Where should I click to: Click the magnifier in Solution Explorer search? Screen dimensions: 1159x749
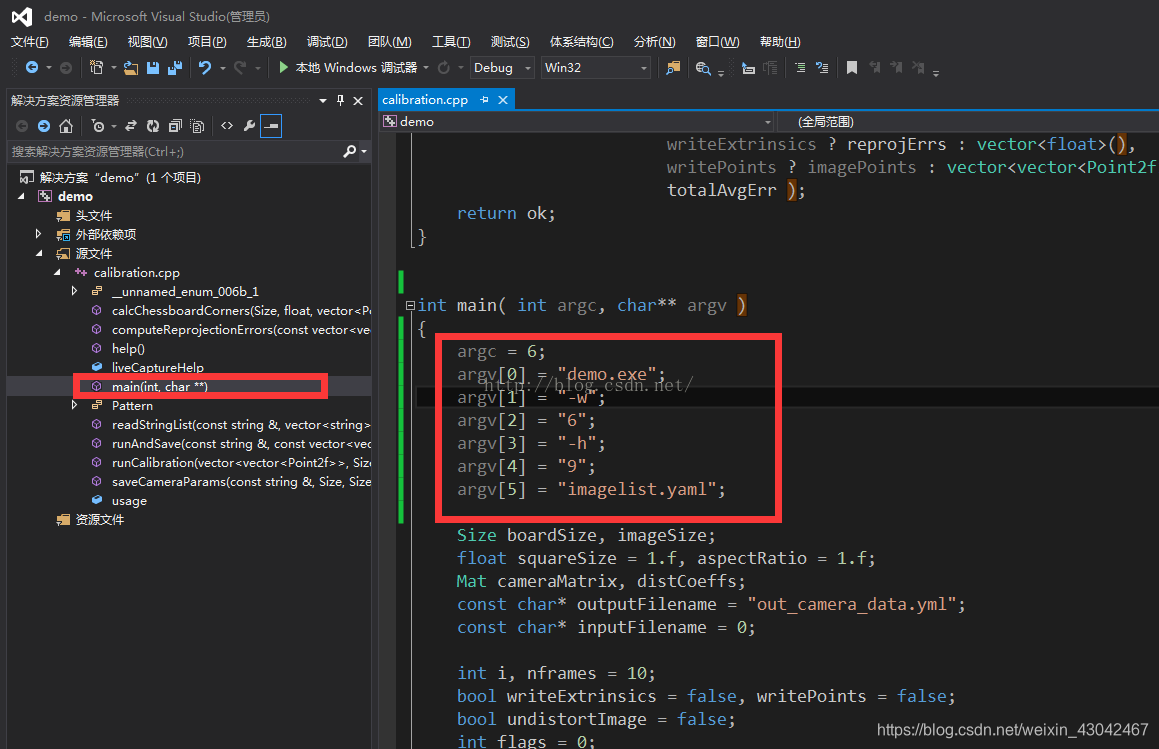(x=350, y=152)
